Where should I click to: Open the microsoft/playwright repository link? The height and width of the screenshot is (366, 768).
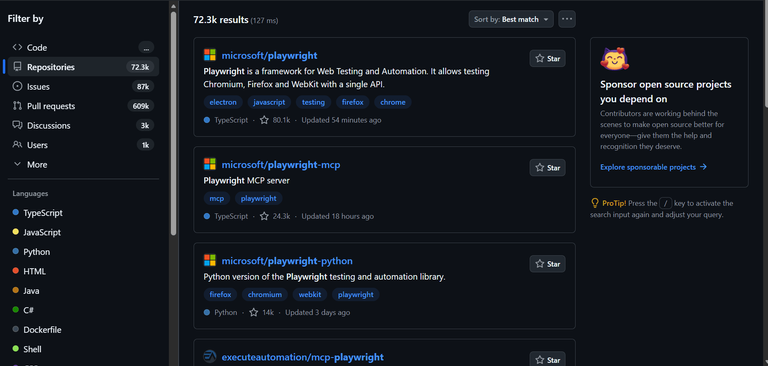[269, 55]
